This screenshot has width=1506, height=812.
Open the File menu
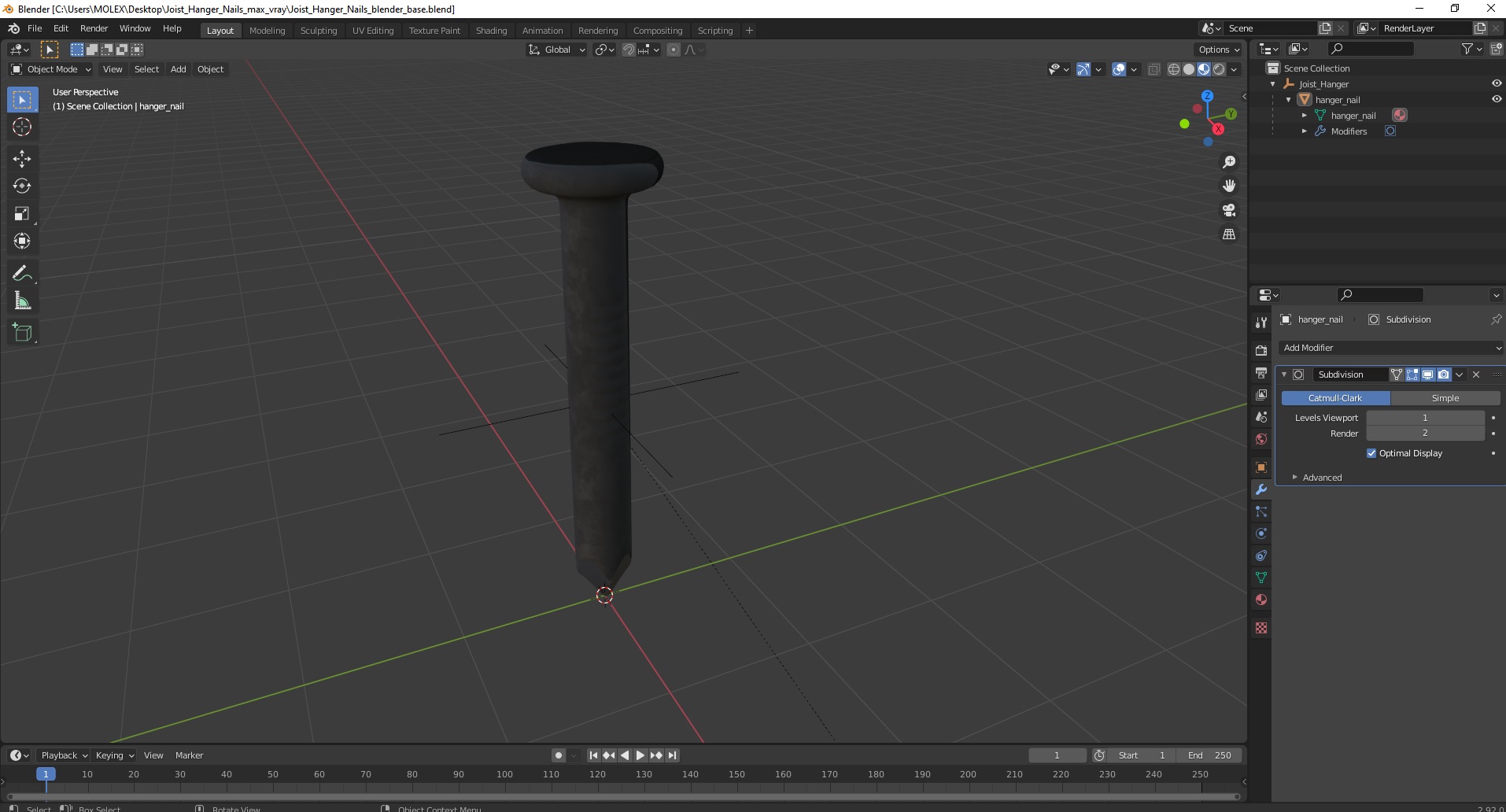[x=35, y=28]
